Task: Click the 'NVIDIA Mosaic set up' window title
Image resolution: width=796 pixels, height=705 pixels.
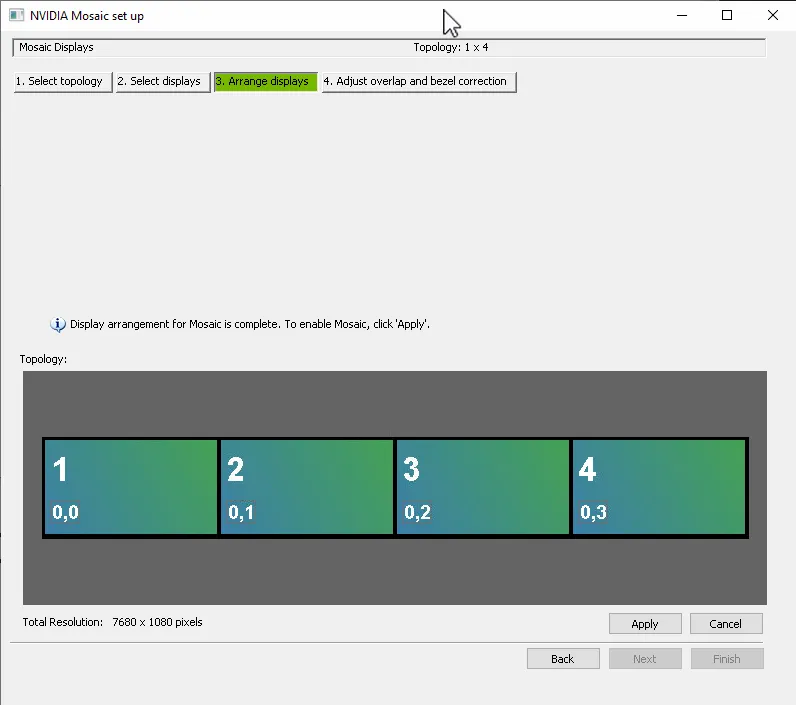Action: click(87, 16)
